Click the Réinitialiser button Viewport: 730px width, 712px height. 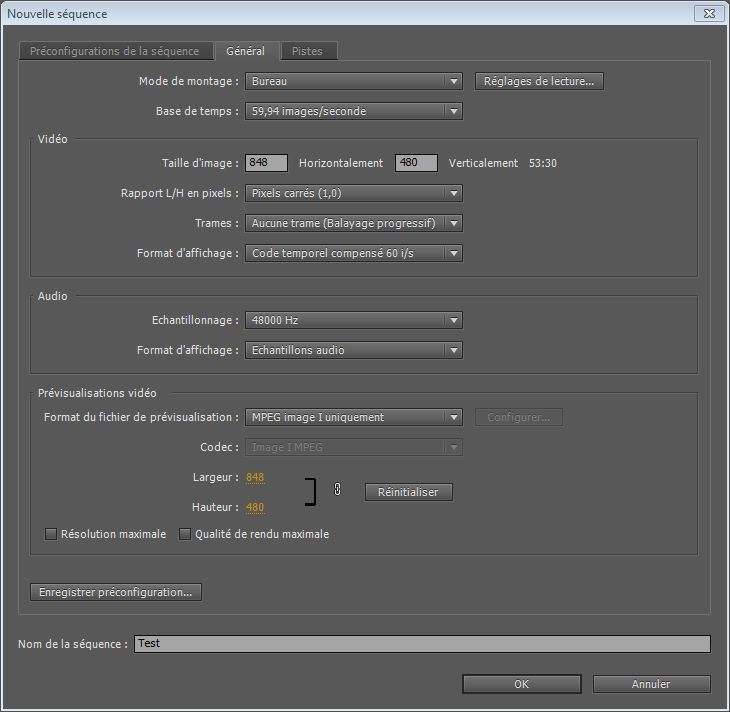click(408, 492)
